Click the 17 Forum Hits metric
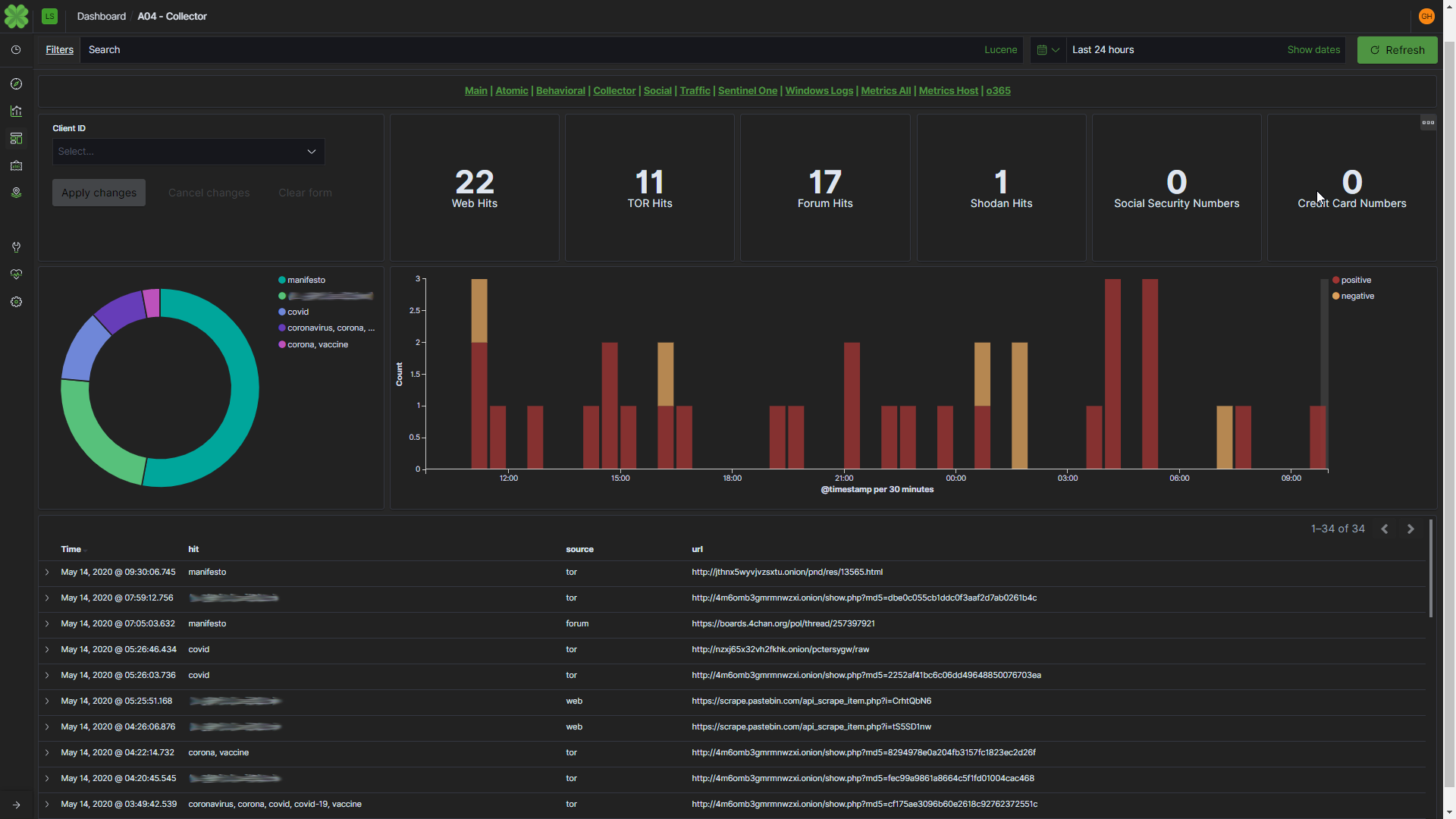This screenshot has width=1456, height=819. [x=825, y=188]
